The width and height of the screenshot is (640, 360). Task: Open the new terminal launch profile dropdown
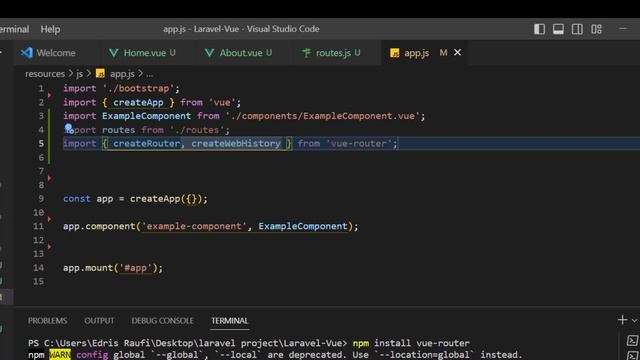coord(634,320)
